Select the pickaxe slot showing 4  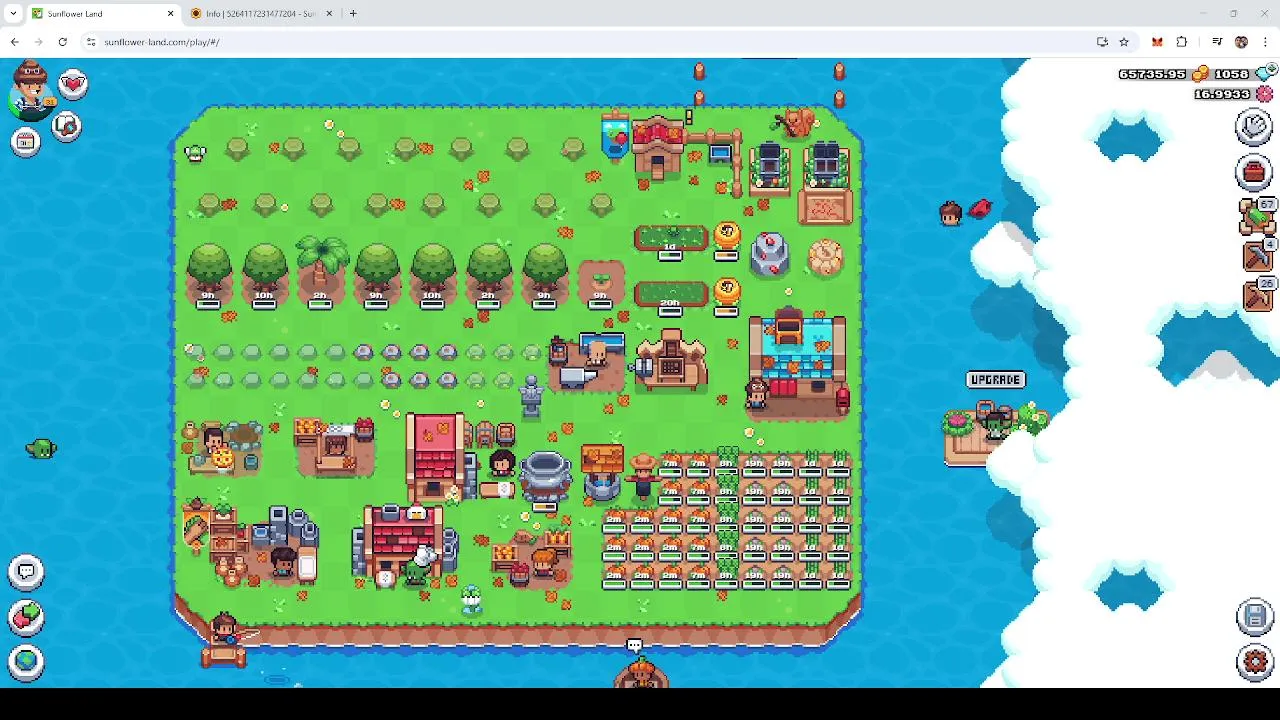(1257, 256)
